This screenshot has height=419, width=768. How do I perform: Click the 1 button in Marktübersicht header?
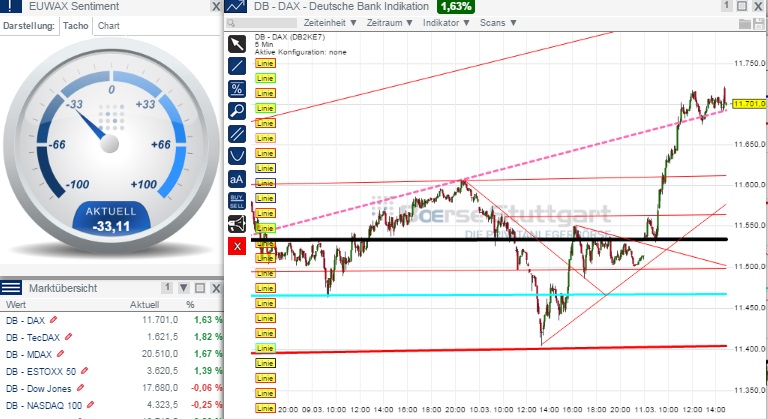[167, 287]
